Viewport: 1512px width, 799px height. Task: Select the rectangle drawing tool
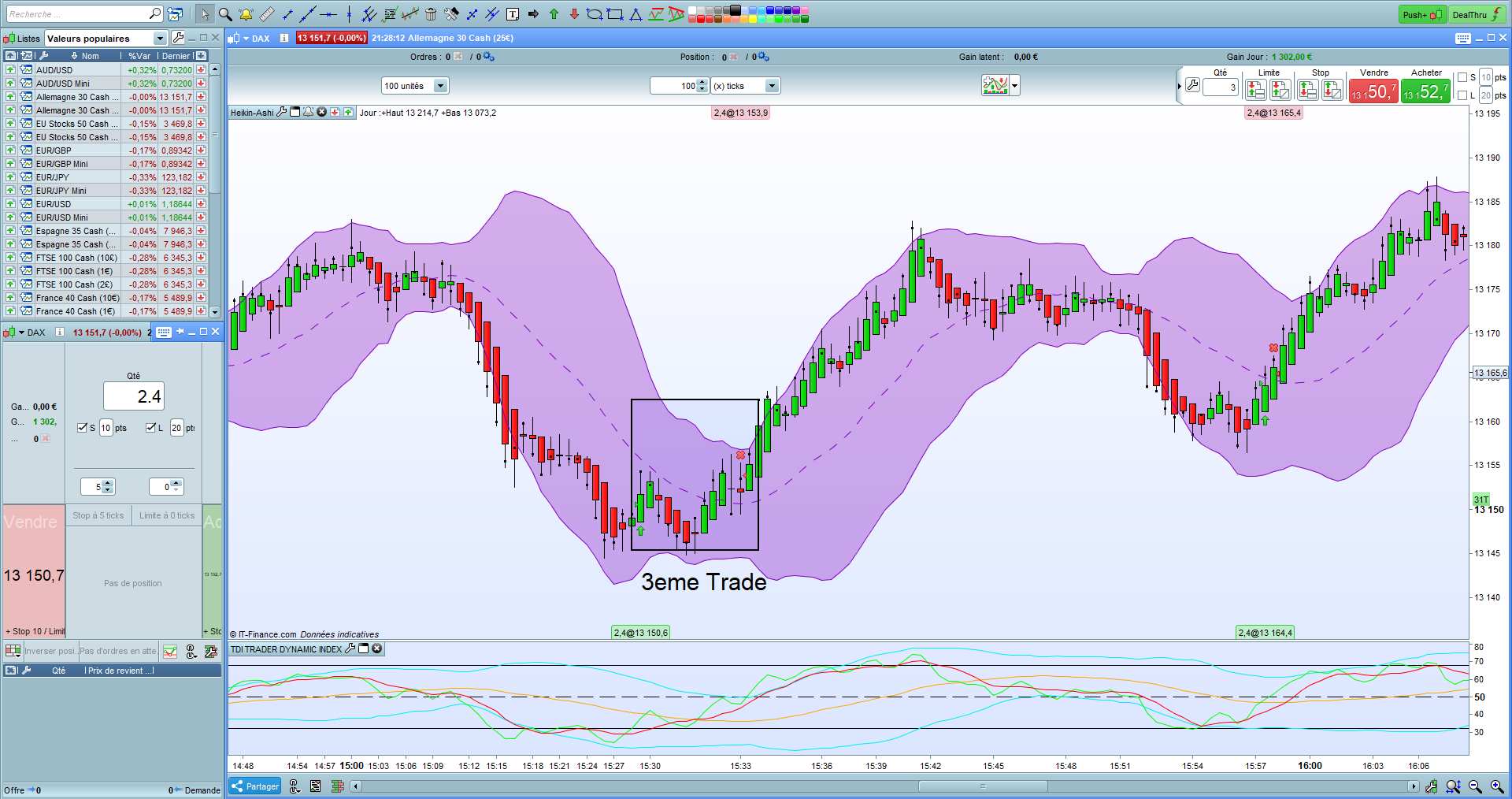pos(615,14)
